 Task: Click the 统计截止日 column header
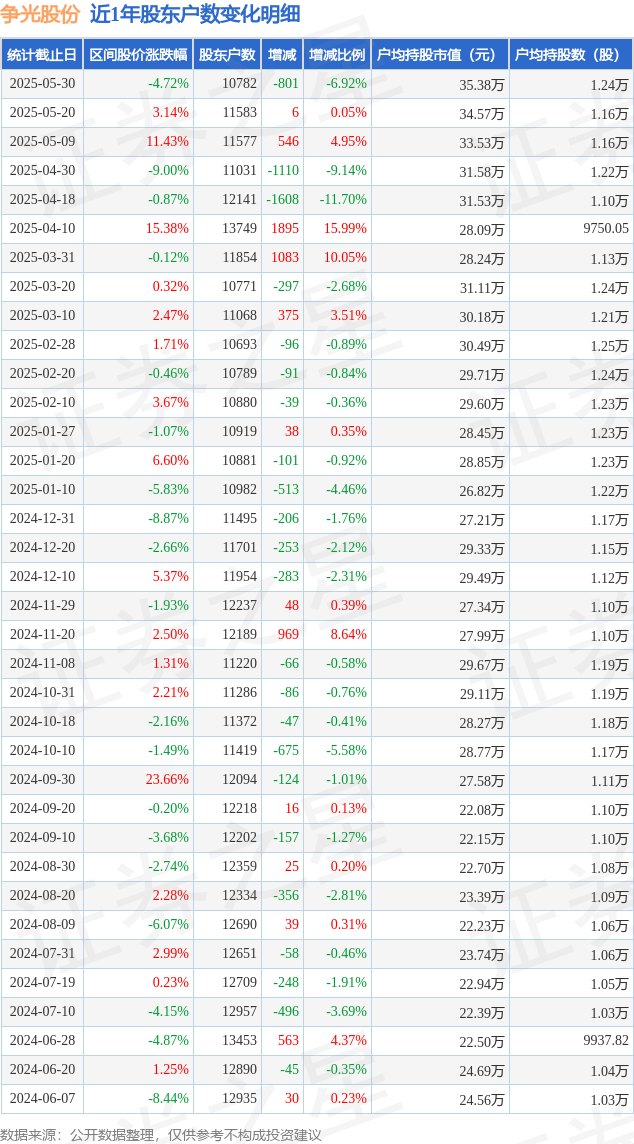[42, 55]
